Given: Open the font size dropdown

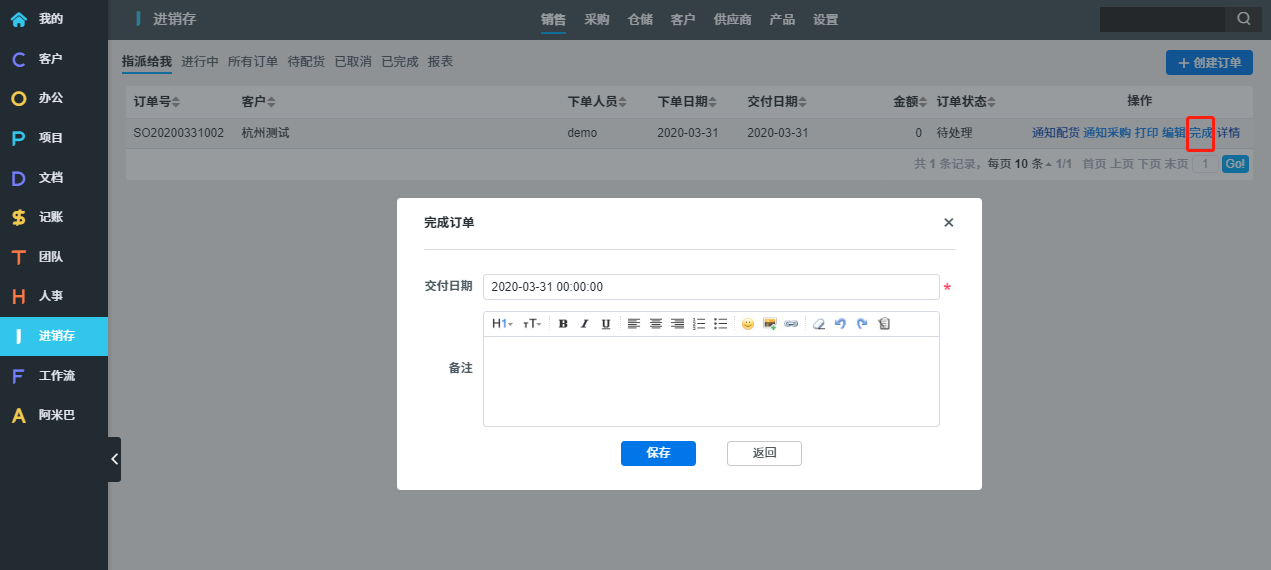Looking at the screenshot, I should coord(532,324).
